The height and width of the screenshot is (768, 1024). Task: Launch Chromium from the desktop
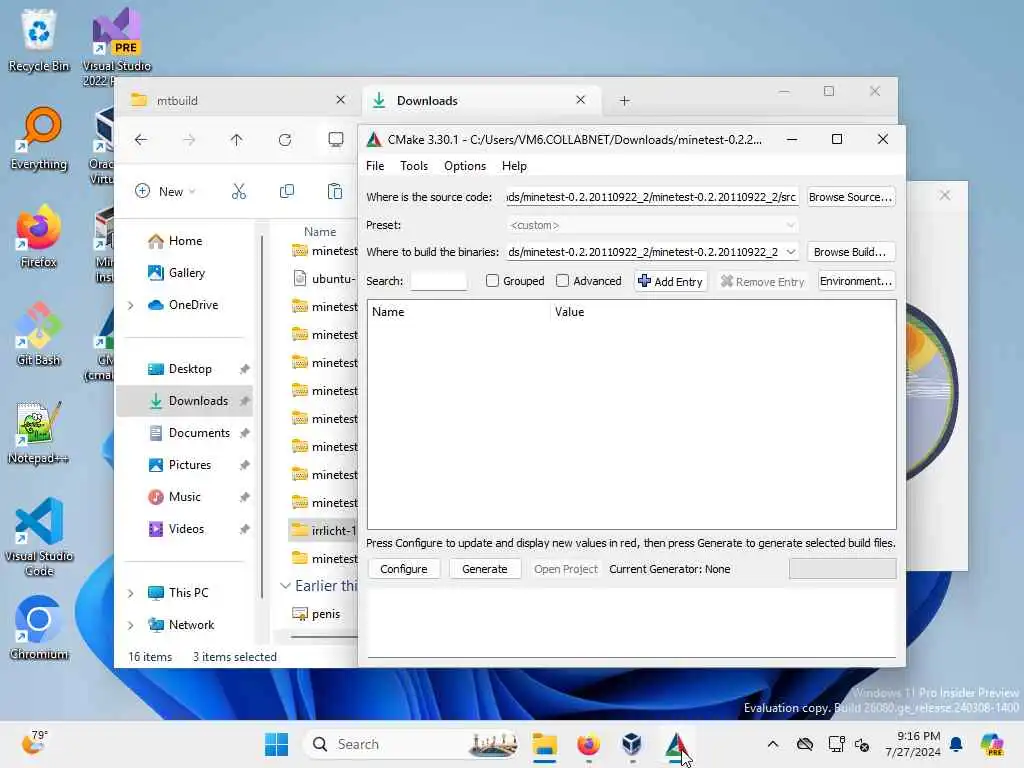point(39,628)
